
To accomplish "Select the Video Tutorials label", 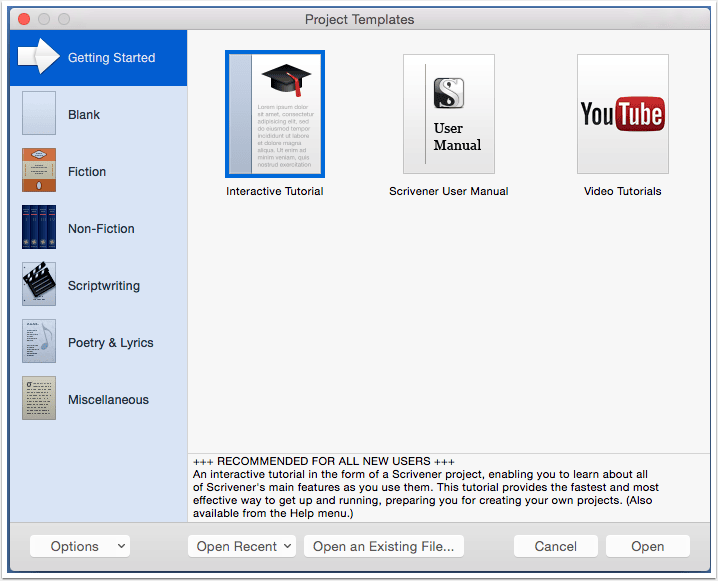I will tap(623, 191).
